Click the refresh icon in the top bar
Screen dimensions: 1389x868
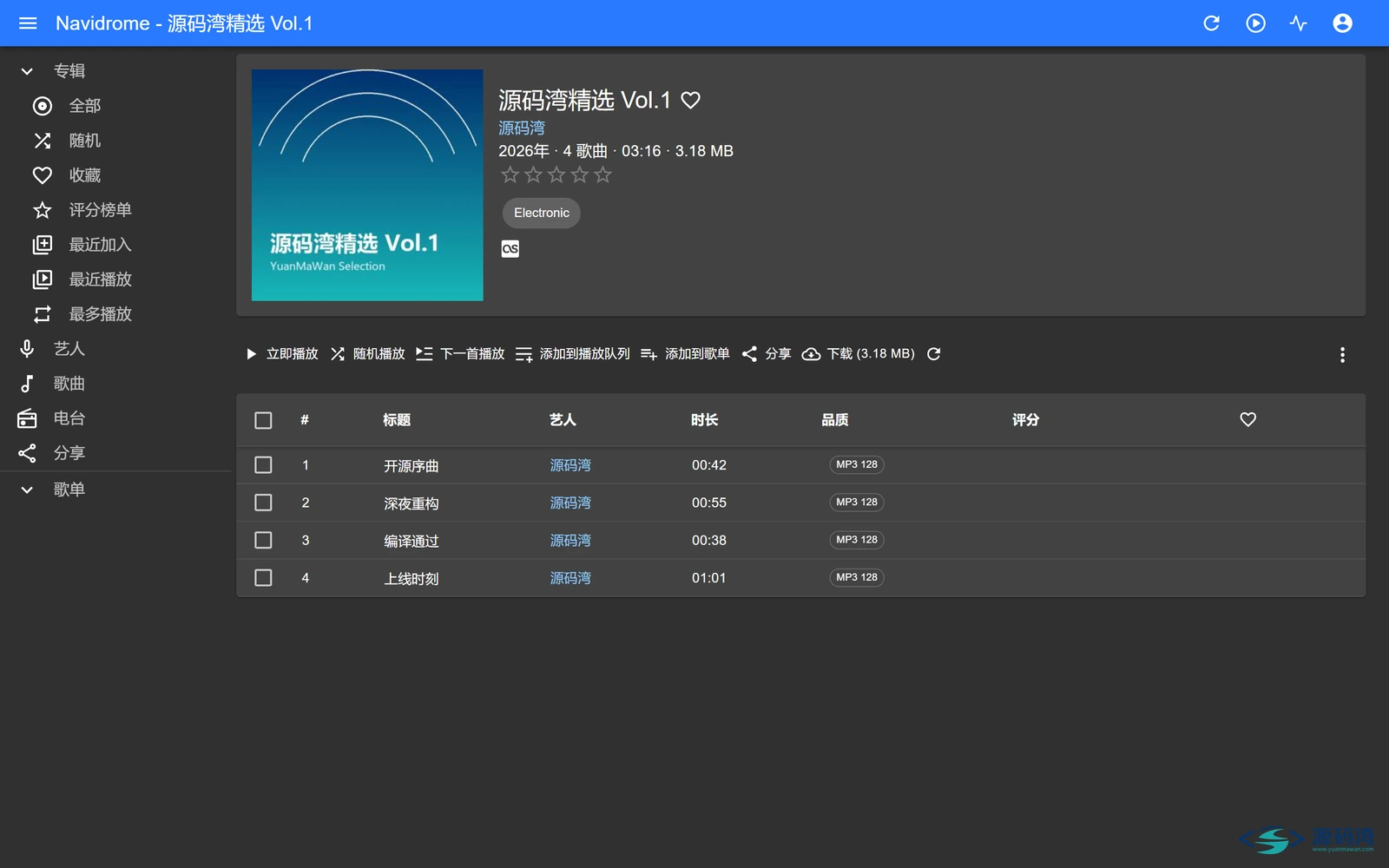pyautogui.click(x=1211, y=23)
